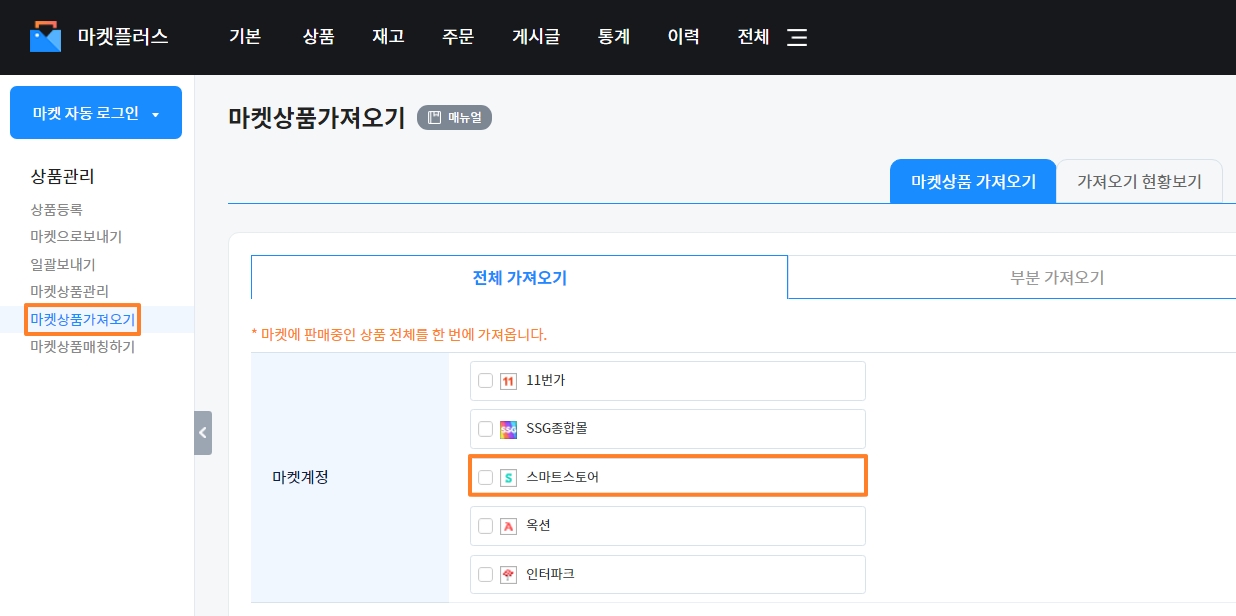Click the 스마트스토어 label text

[x=562, y=478]
